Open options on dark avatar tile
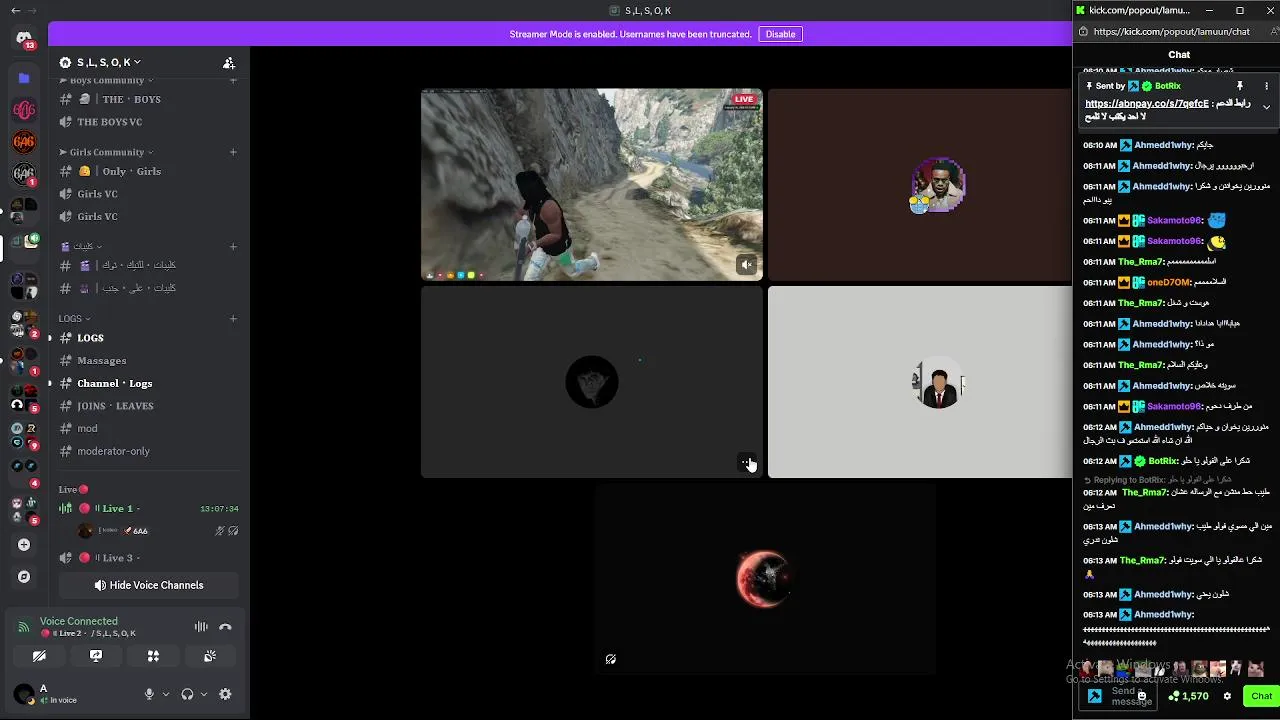The image size is (1280, 720). pyautogui.click(x=746, y=462)
